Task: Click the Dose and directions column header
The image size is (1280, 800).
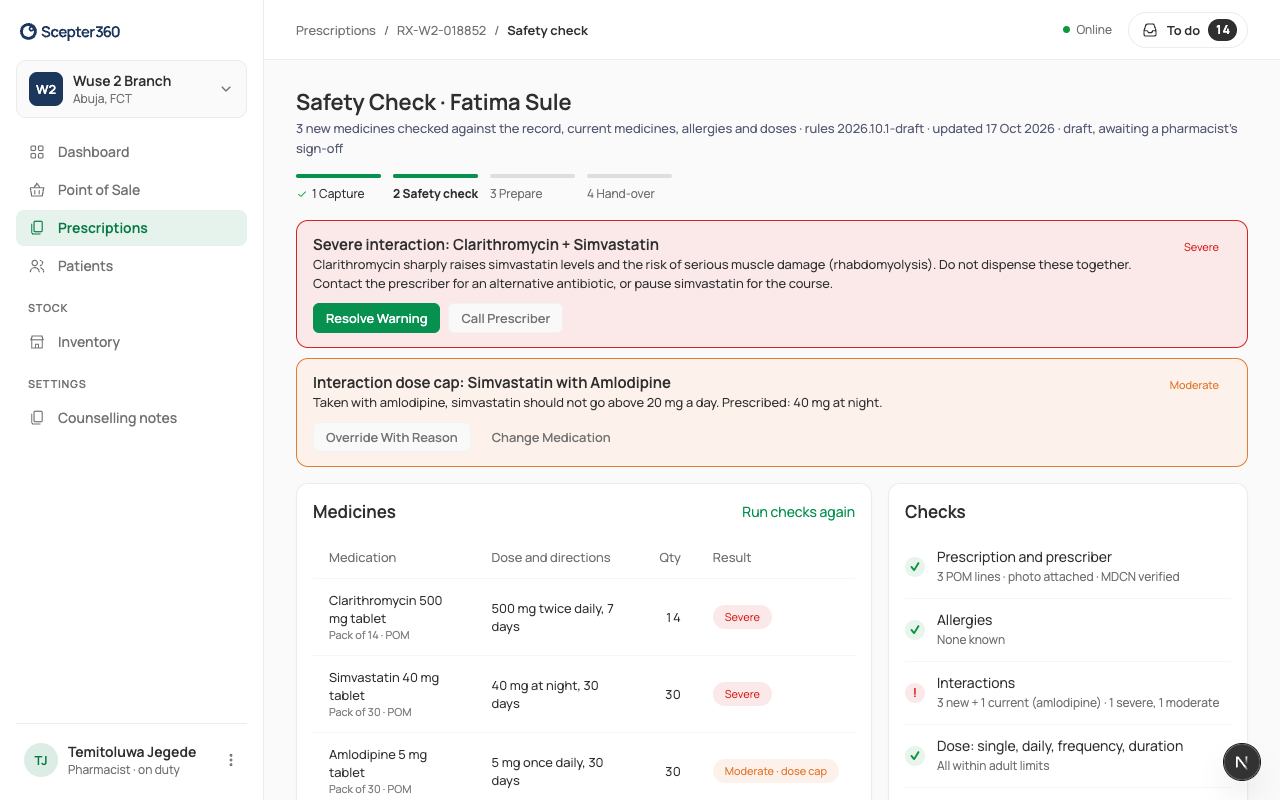Action: [551, 558]
